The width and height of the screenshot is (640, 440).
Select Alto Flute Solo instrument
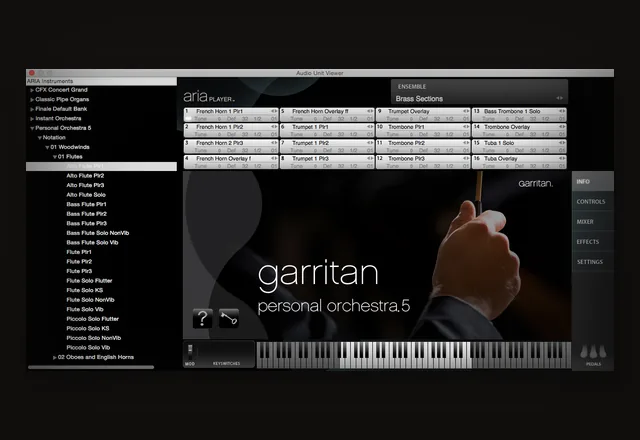tap(86, 195)
